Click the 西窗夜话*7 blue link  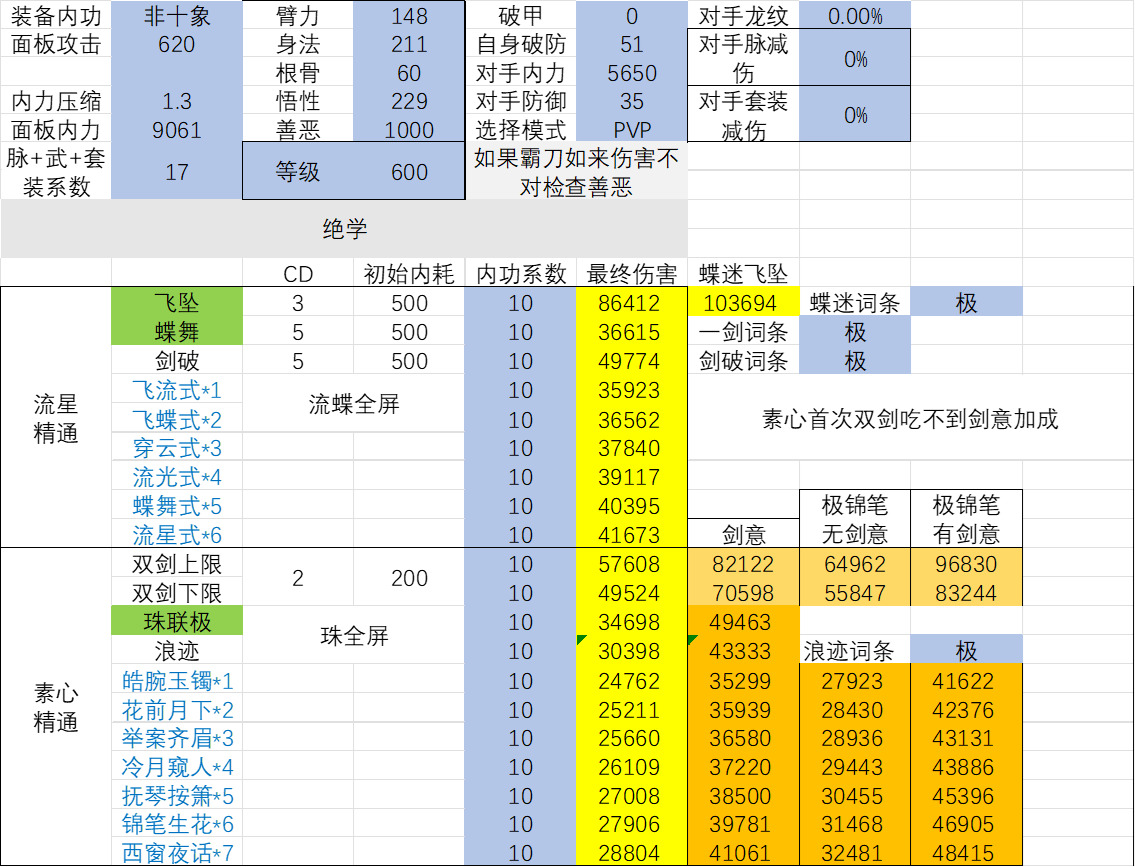point(178,853)
